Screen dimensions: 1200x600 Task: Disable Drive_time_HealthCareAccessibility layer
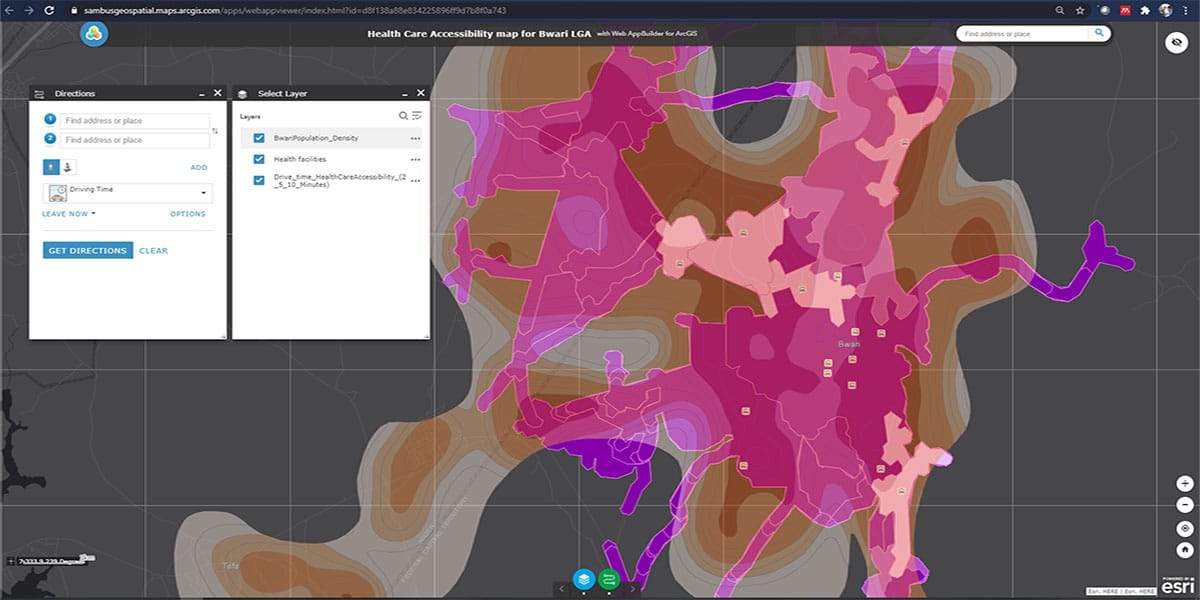259,180
